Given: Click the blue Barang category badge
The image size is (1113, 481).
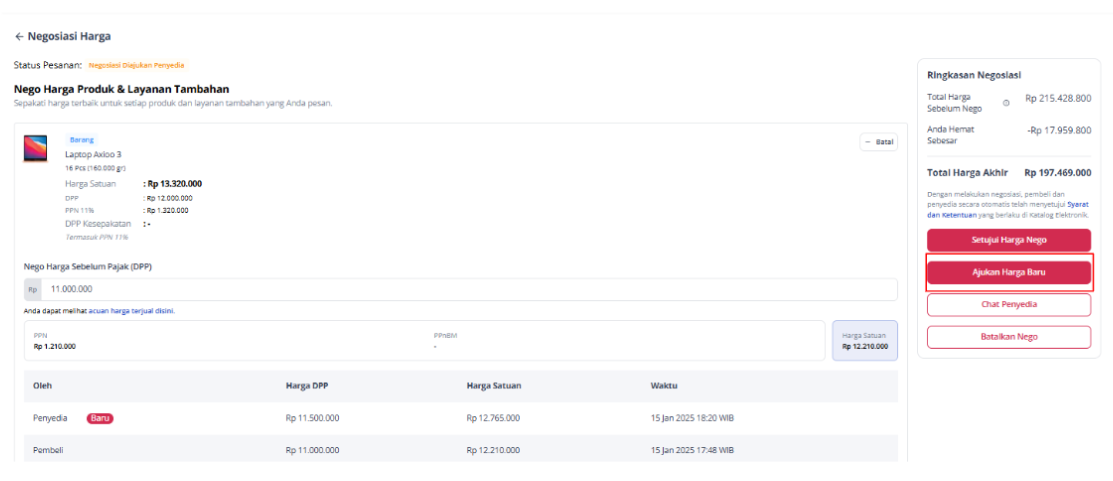Looking at the screenshot, I should (82, 140).
